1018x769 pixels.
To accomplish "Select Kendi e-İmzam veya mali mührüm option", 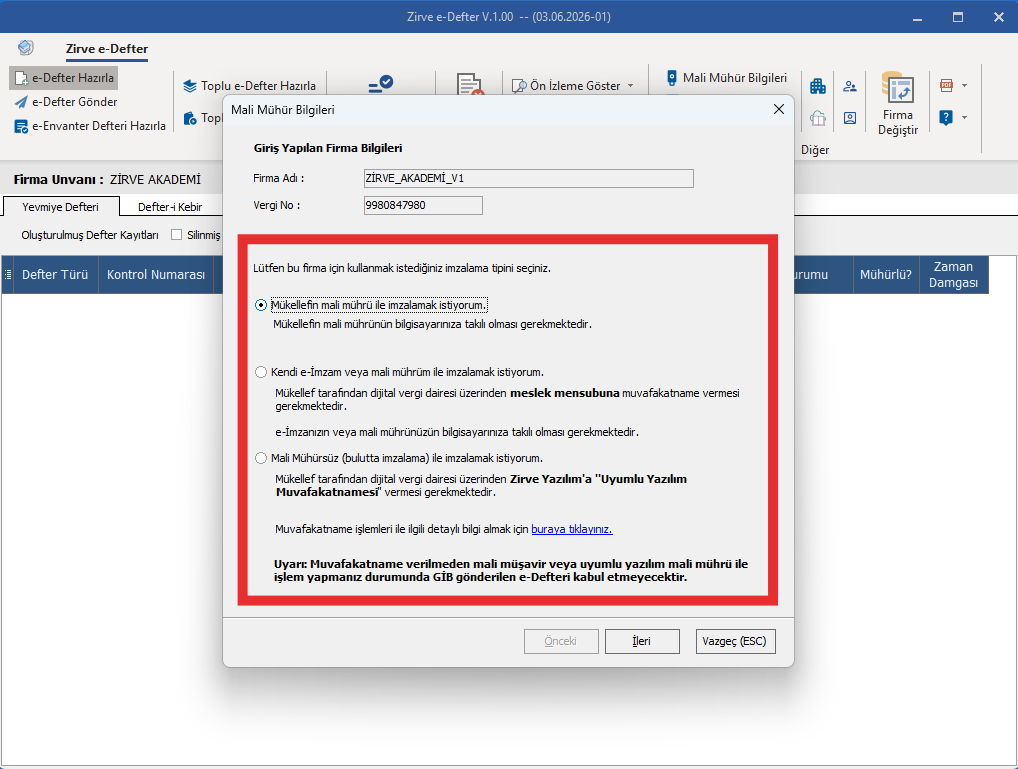I will (261, 372).
